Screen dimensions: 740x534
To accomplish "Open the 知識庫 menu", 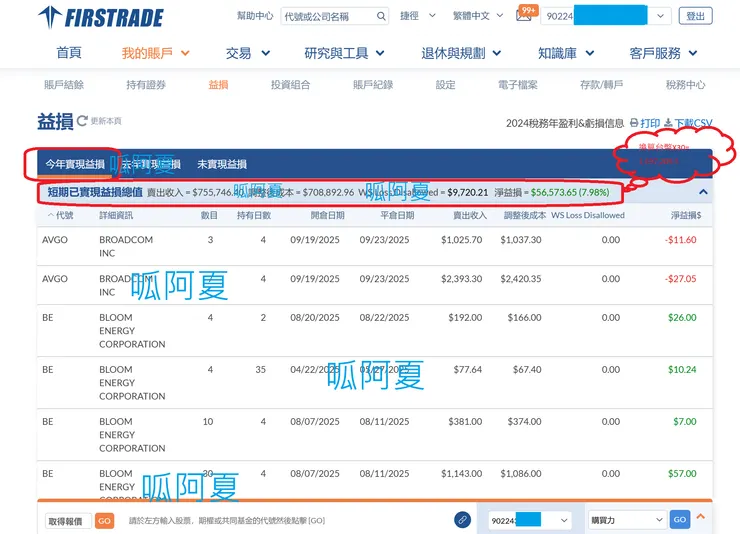I will pos(566,53).
